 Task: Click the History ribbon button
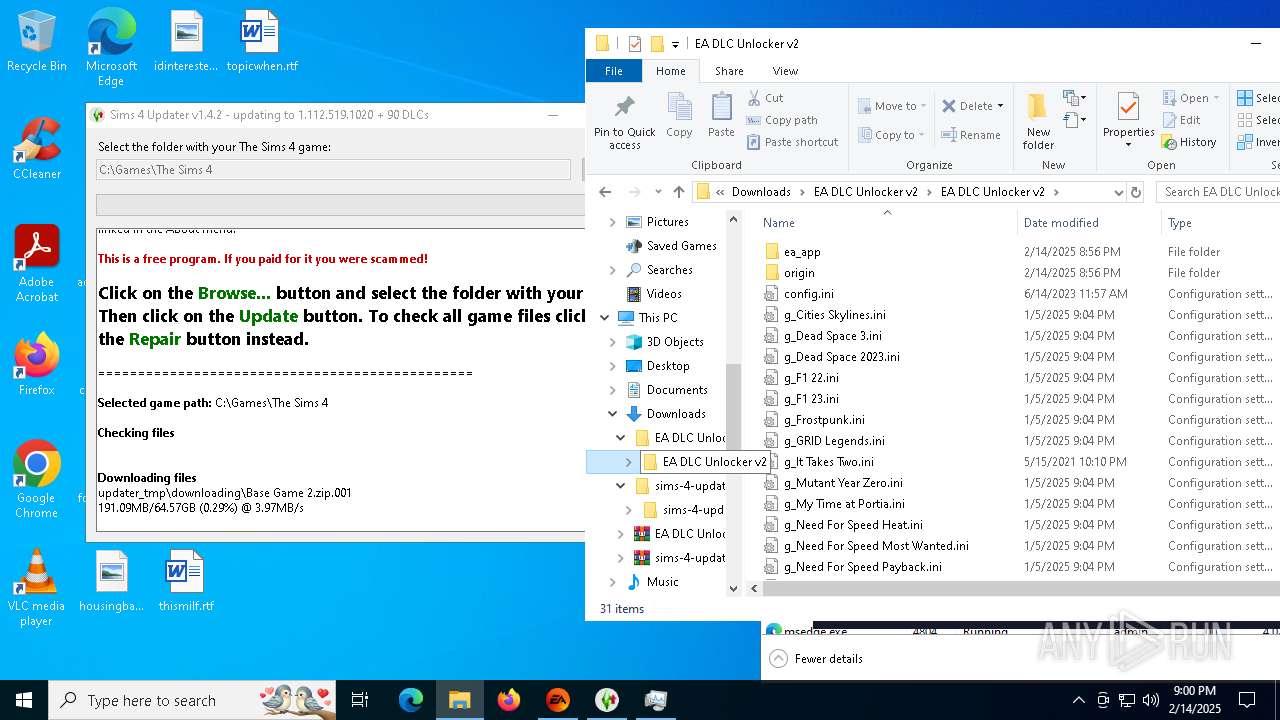[x=1189, y=142]
